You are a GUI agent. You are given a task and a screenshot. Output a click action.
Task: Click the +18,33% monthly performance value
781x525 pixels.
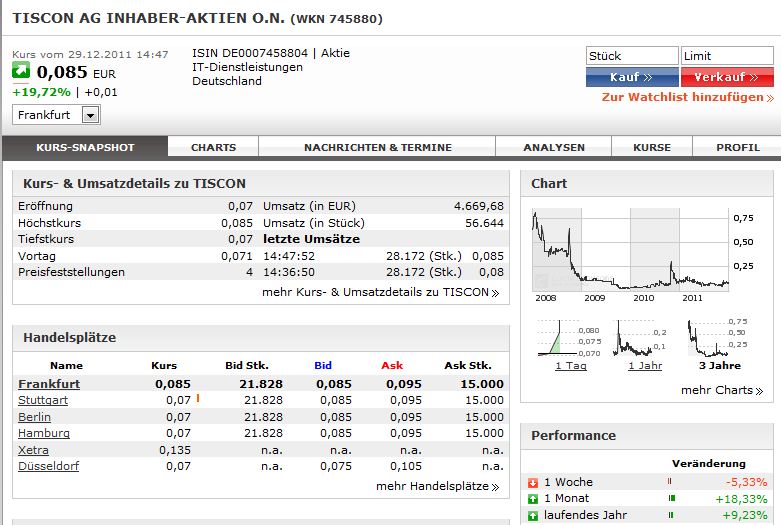pyautogui.click(x=741, y=499)
